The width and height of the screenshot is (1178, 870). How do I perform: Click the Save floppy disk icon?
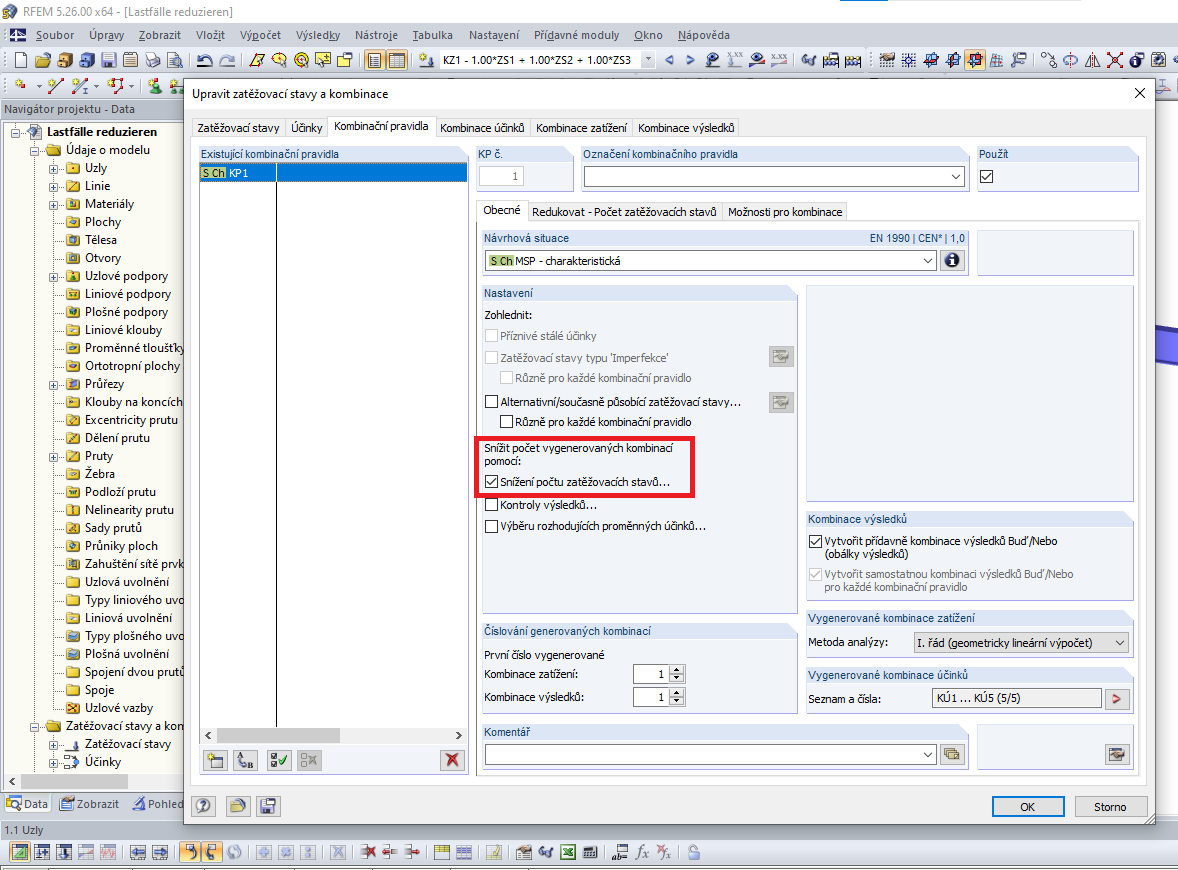pyautogui.click(x=109, y=60)
